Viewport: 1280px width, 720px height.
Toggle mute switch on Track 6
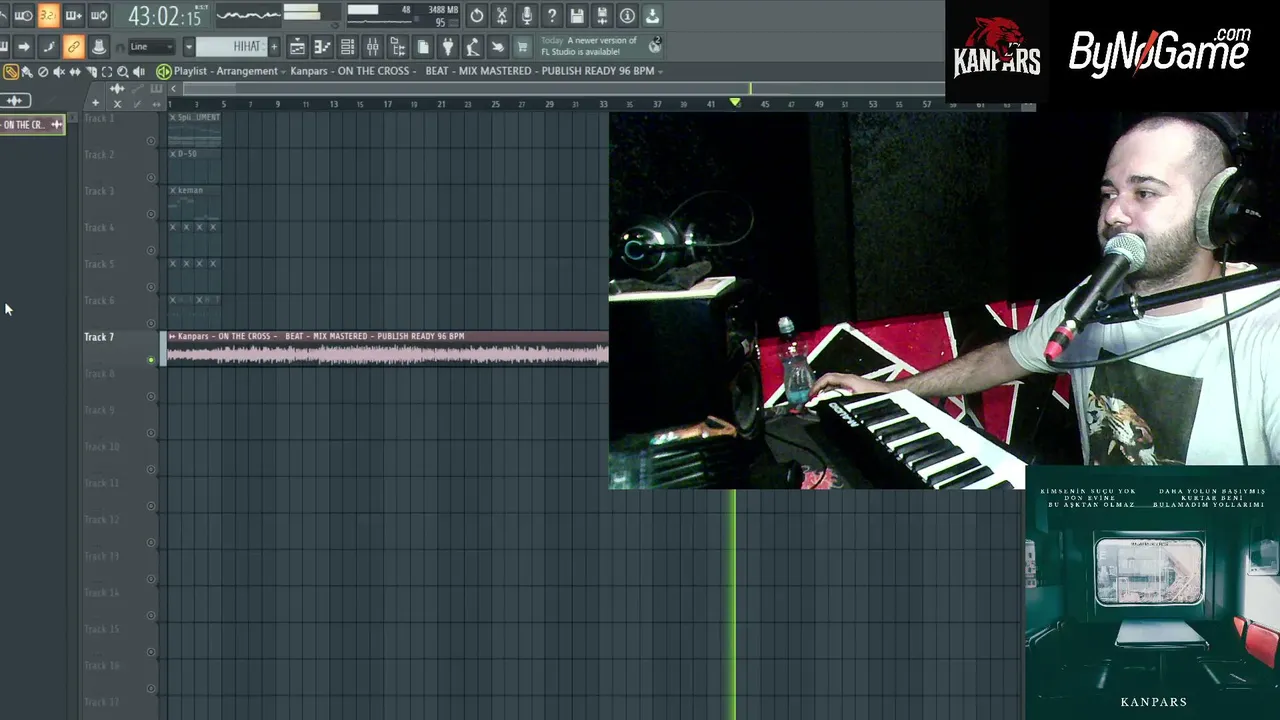151,324
